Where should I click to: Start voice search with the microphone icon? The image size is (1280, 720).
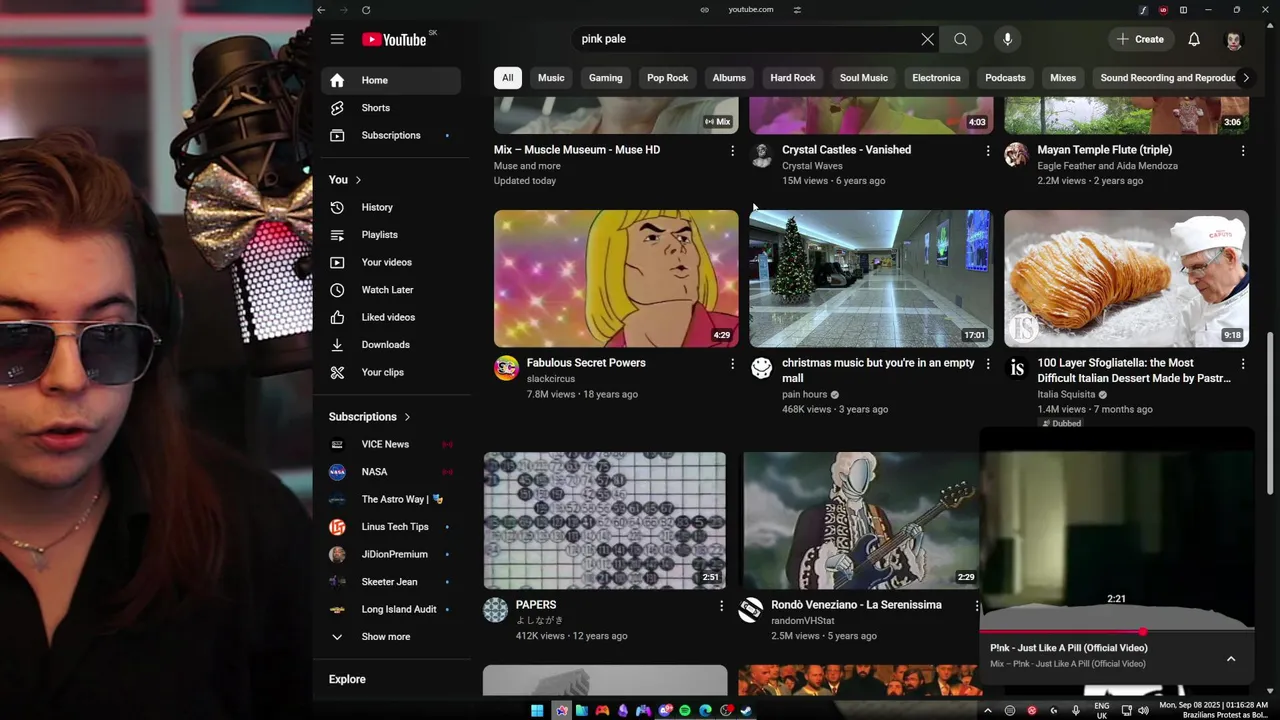pos(1007,39)
